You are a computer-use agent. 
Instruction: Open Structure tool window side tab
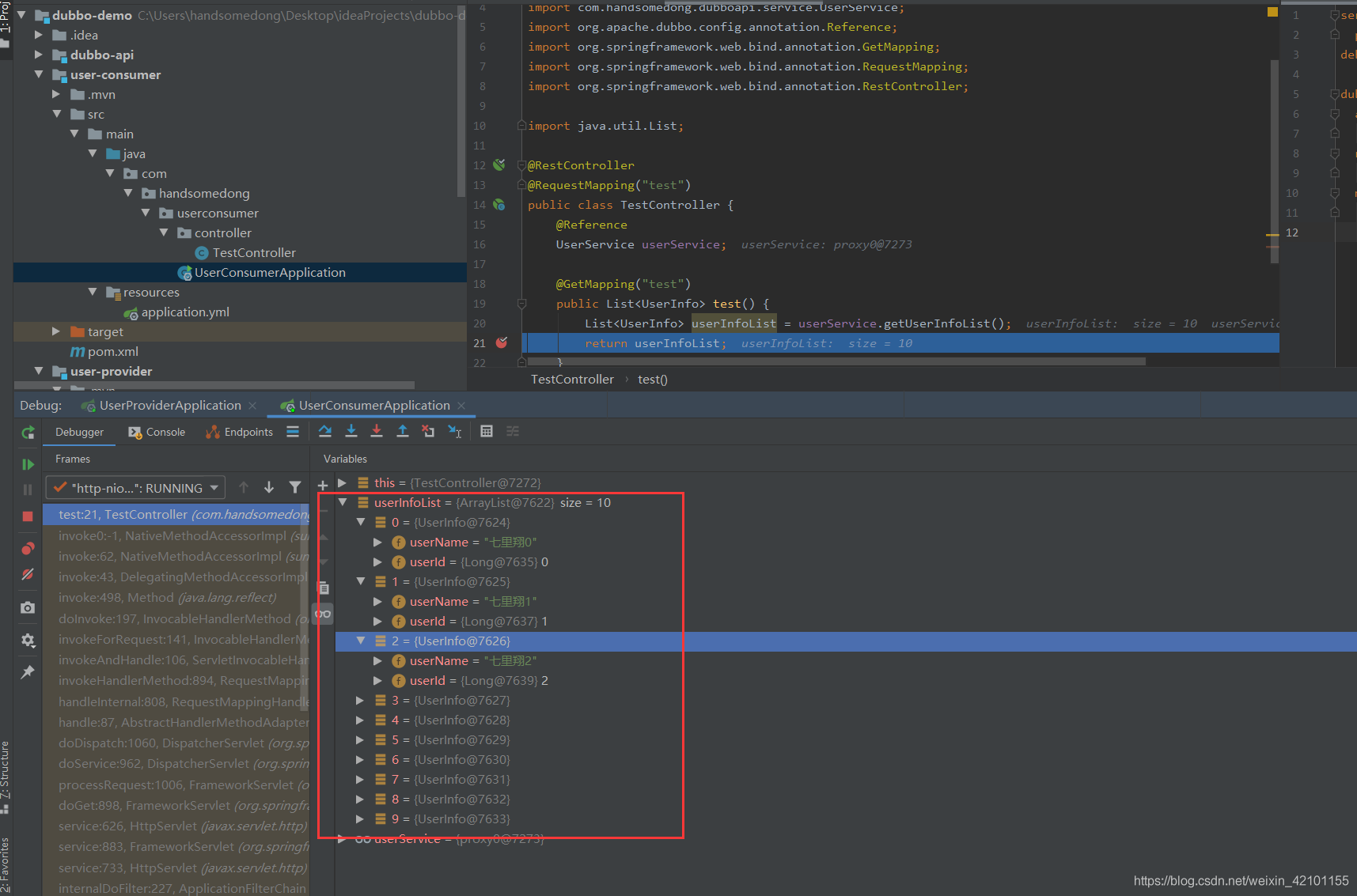6,778
